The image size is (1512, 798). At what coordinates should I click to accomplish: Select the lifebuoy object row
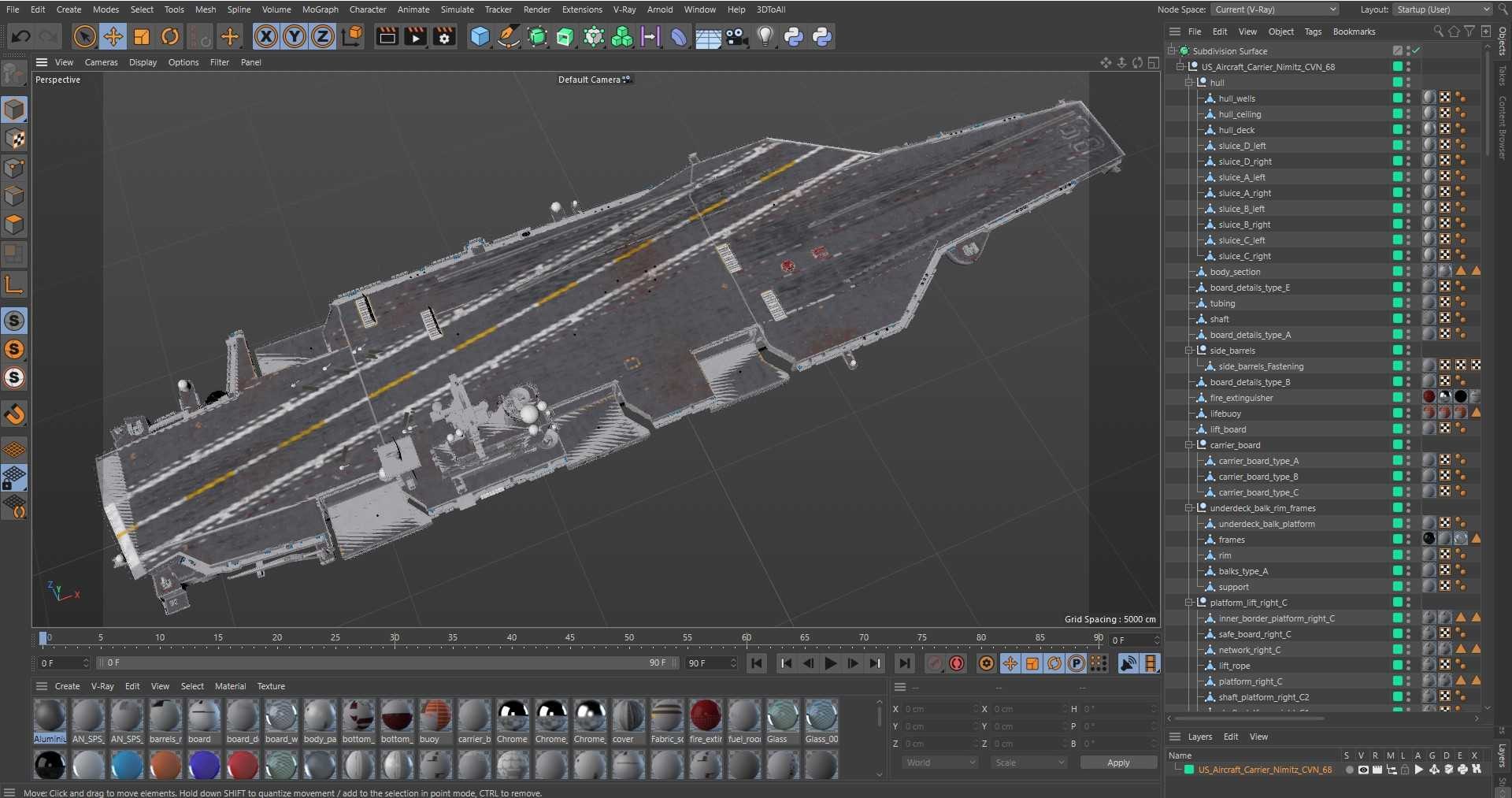pos(1225,413)
